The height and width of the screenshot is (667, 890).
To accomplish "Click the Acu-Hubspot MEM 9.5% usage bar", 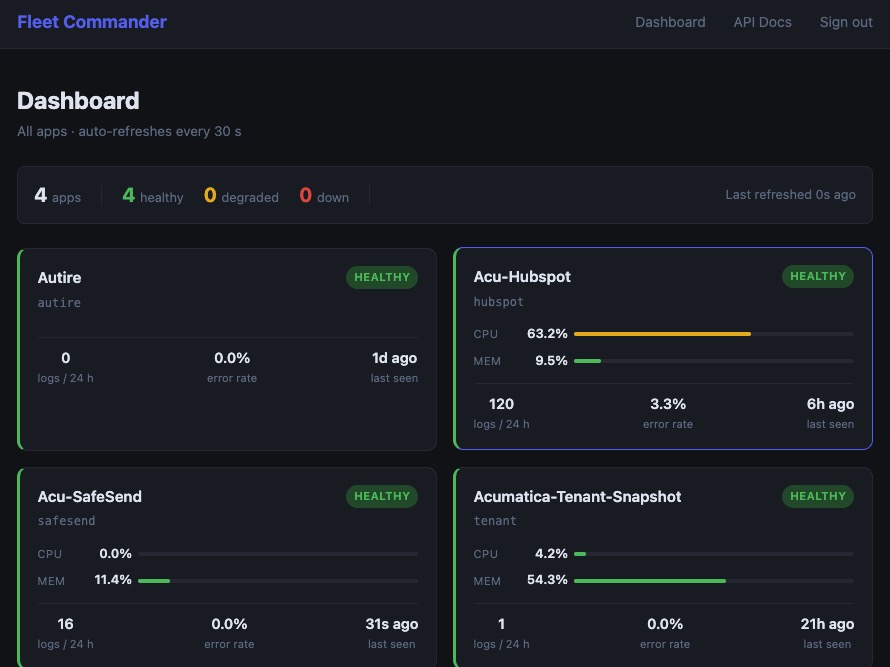I will click(713, 360).
